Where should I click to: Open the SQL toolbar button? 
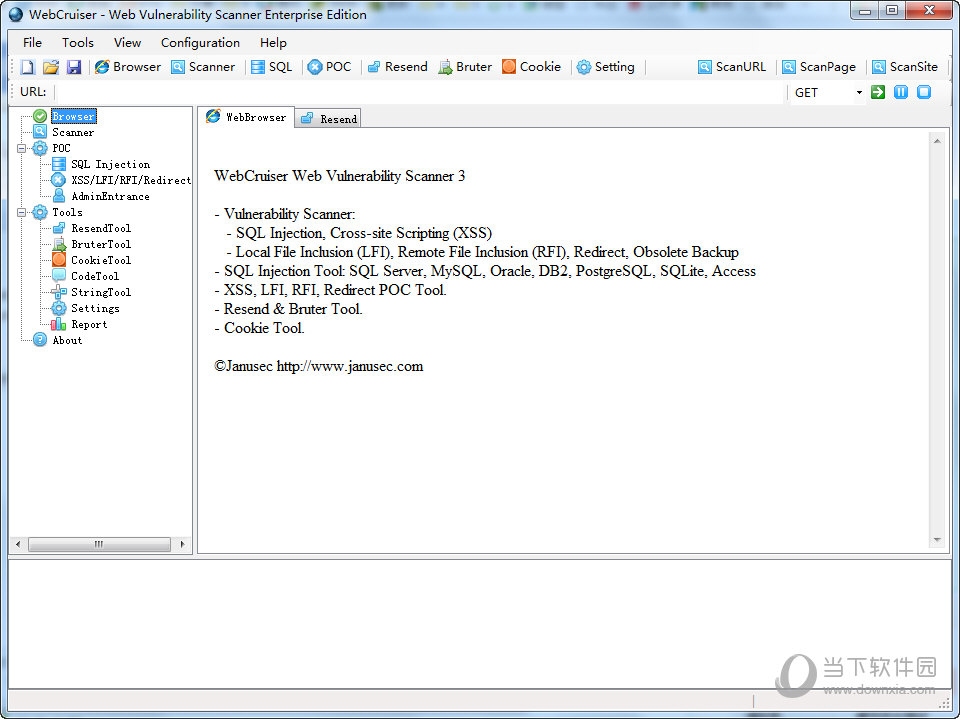pyautogui.click(x=272, y=67)
